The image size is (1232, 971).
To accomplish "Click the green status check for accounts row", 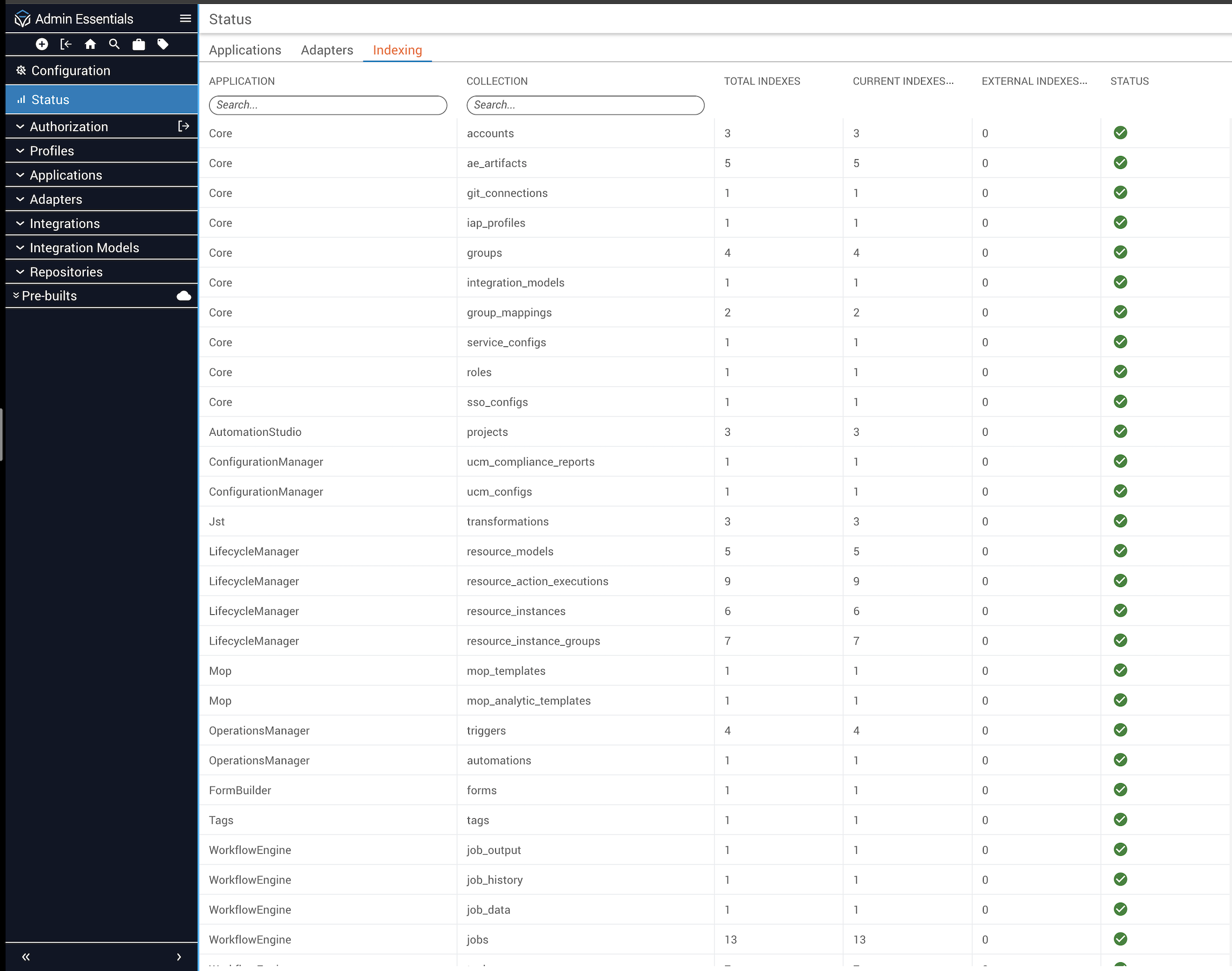I will [x=1120, y=133].
